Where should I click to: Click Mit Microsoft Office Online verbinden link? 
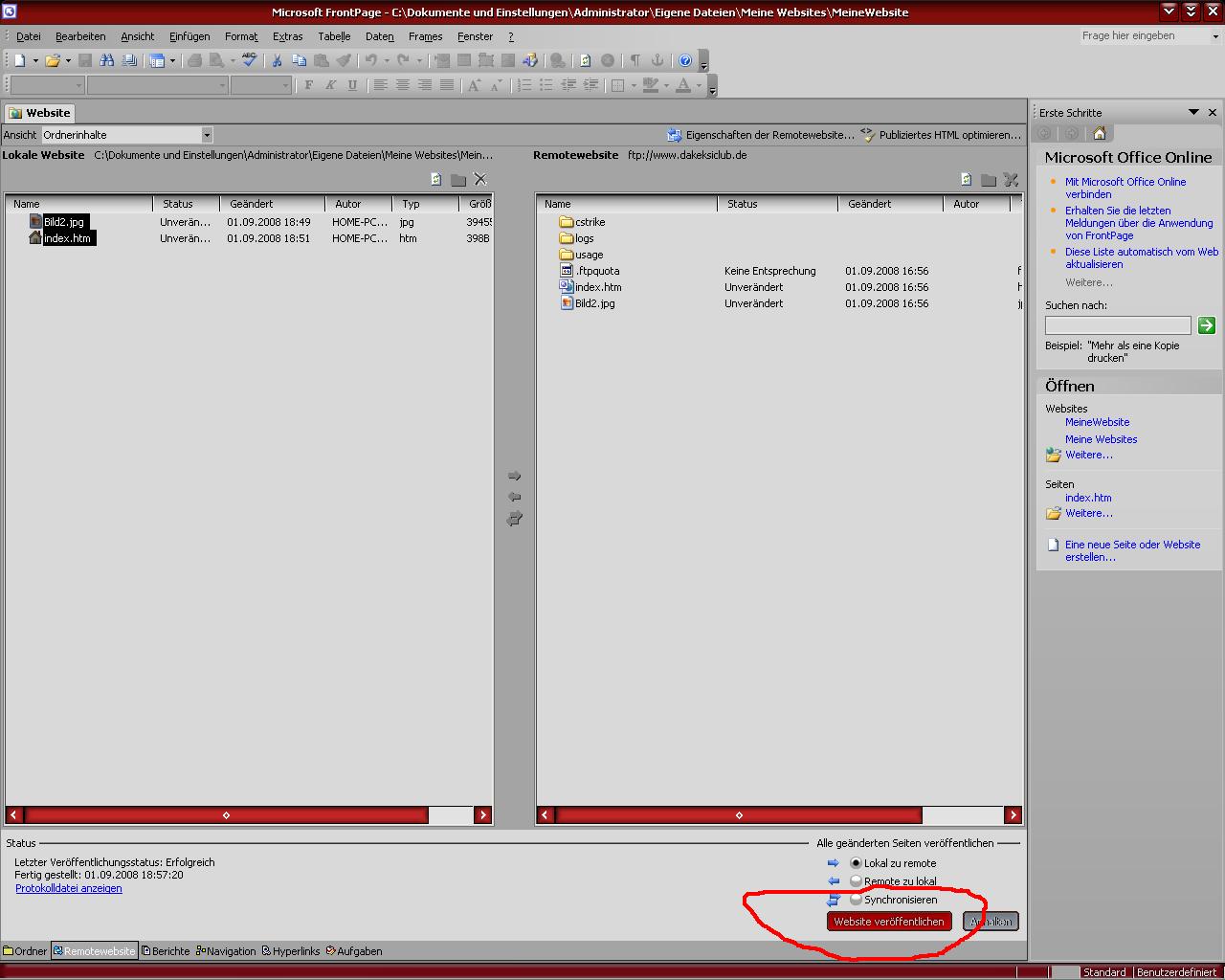[1125, 188]
